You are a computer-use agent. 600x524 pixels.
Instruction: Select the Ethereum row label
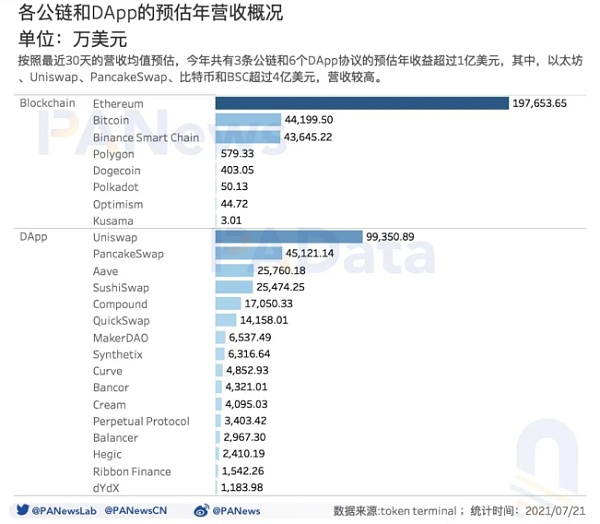click(118, 104)
